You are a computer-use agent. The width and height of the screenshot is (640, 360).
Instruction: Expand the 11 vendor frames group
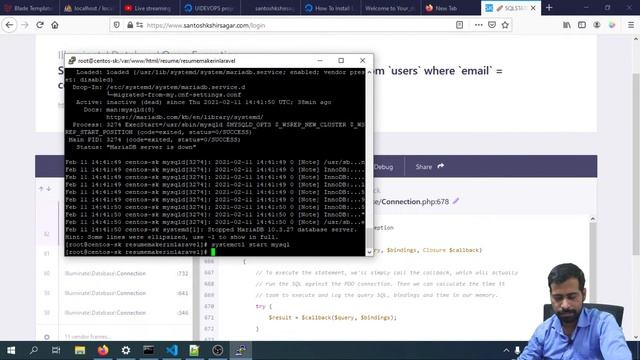click(87, 337)
